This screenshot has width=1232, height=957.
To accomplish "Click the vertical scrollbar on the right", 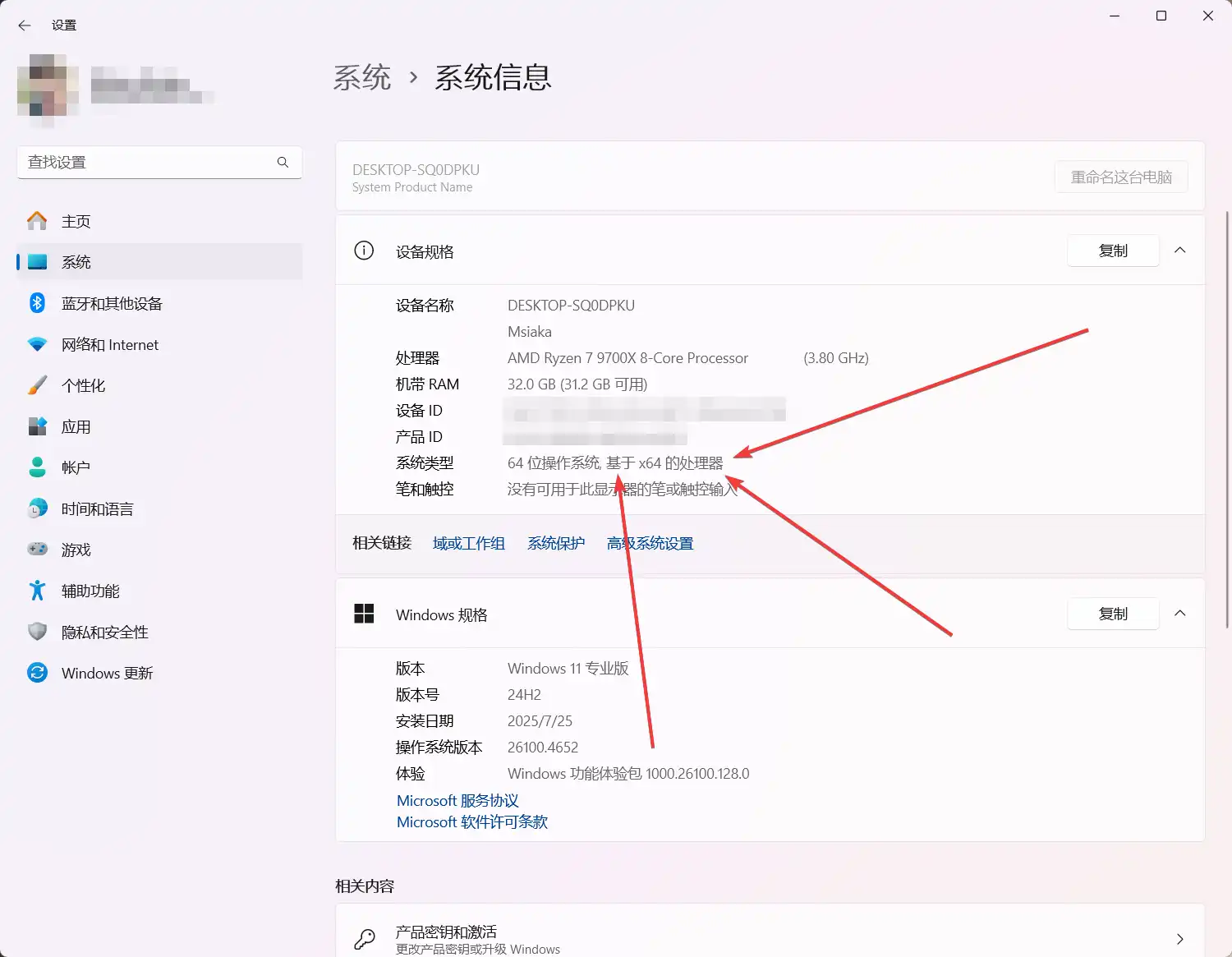I will coord(1227,419).
